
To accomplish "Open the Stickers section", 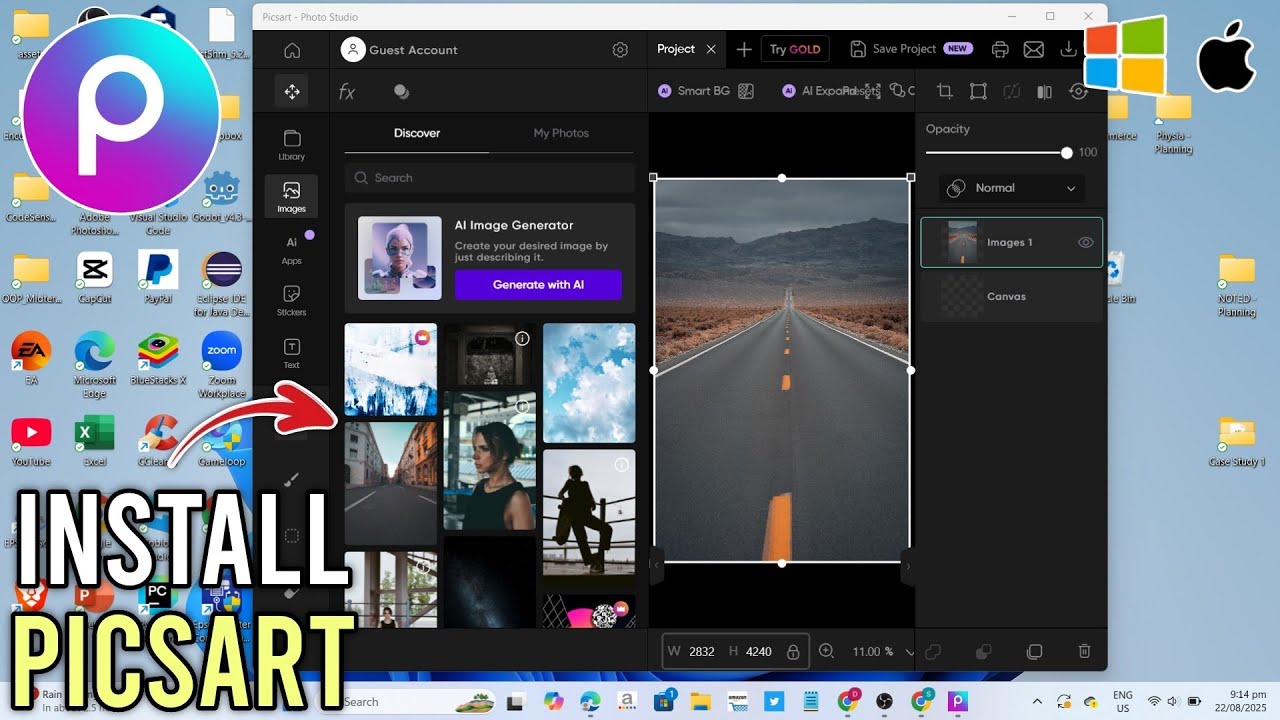I will click(292, 301).
